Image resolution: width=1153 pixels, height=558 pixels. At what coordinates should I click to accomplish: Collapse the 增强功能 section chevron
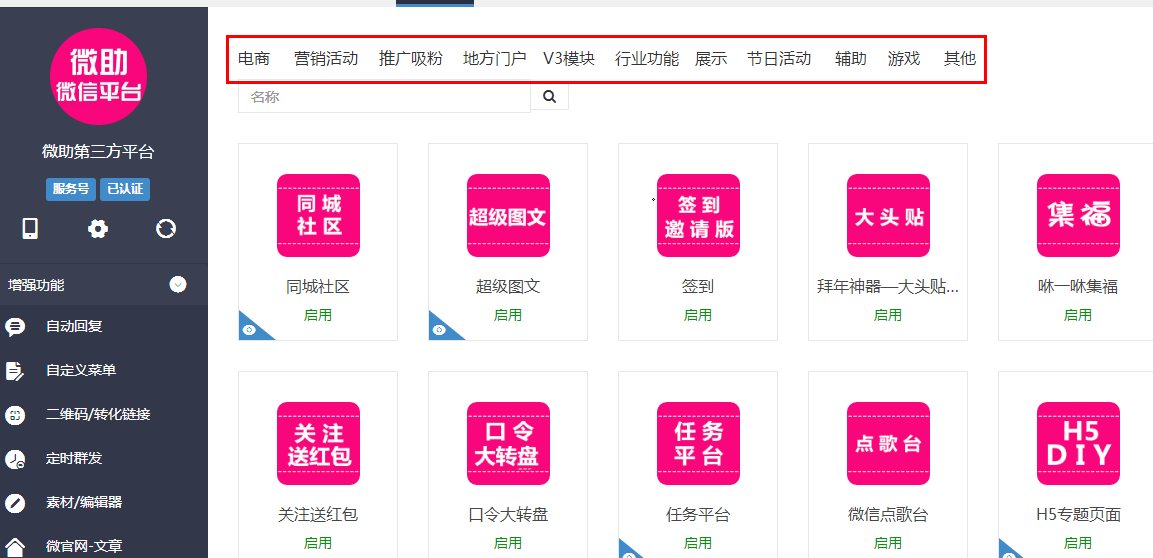pyautogui.click(x=178, y=285)
